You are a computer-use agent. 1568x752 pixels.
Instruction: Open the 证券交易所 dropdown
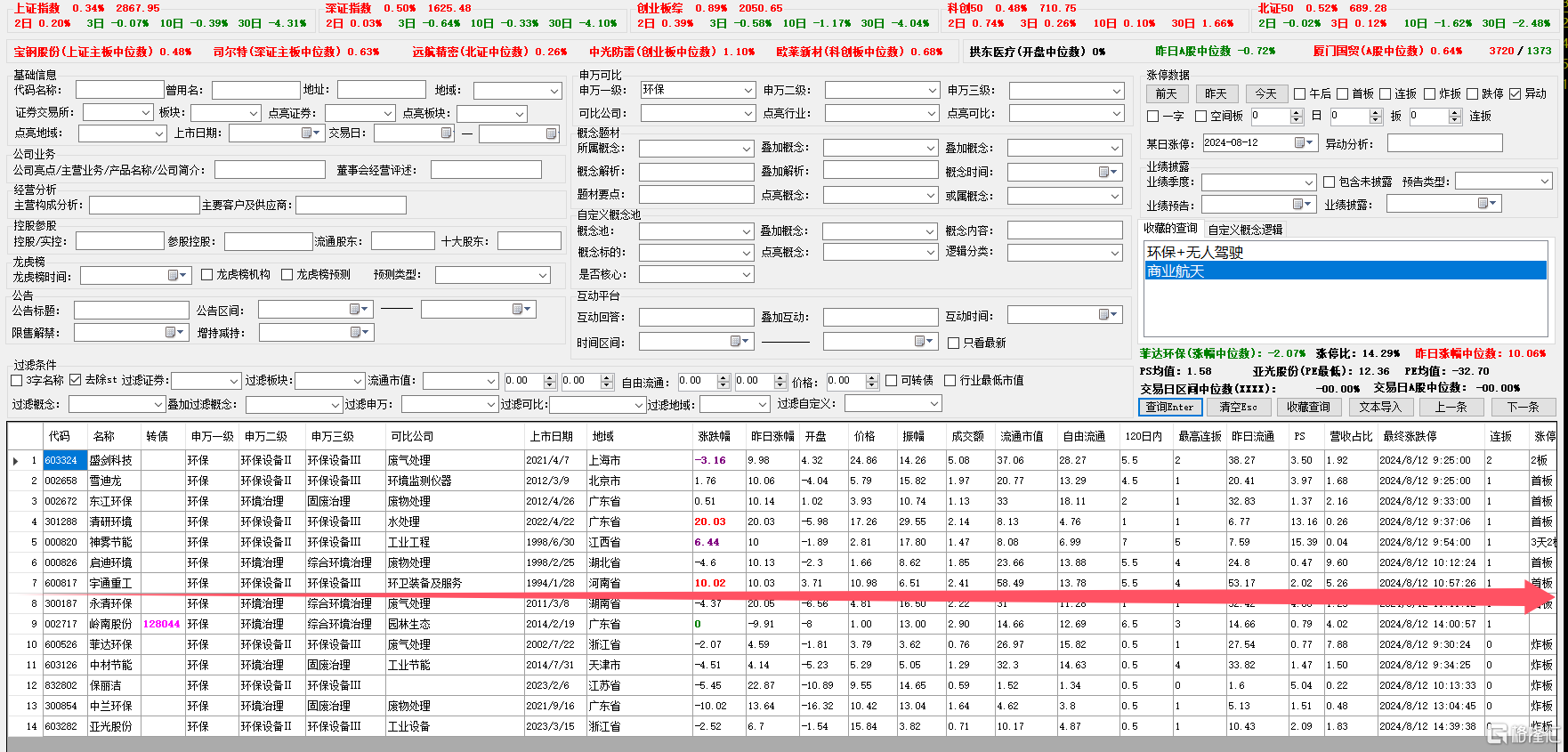click(x=118, y=112)
